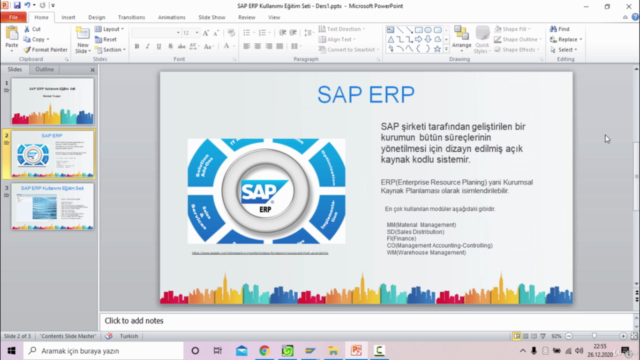Click the Bullets list icon
The height and width of the screenshot is (360, 640).
tap(248, 33)
